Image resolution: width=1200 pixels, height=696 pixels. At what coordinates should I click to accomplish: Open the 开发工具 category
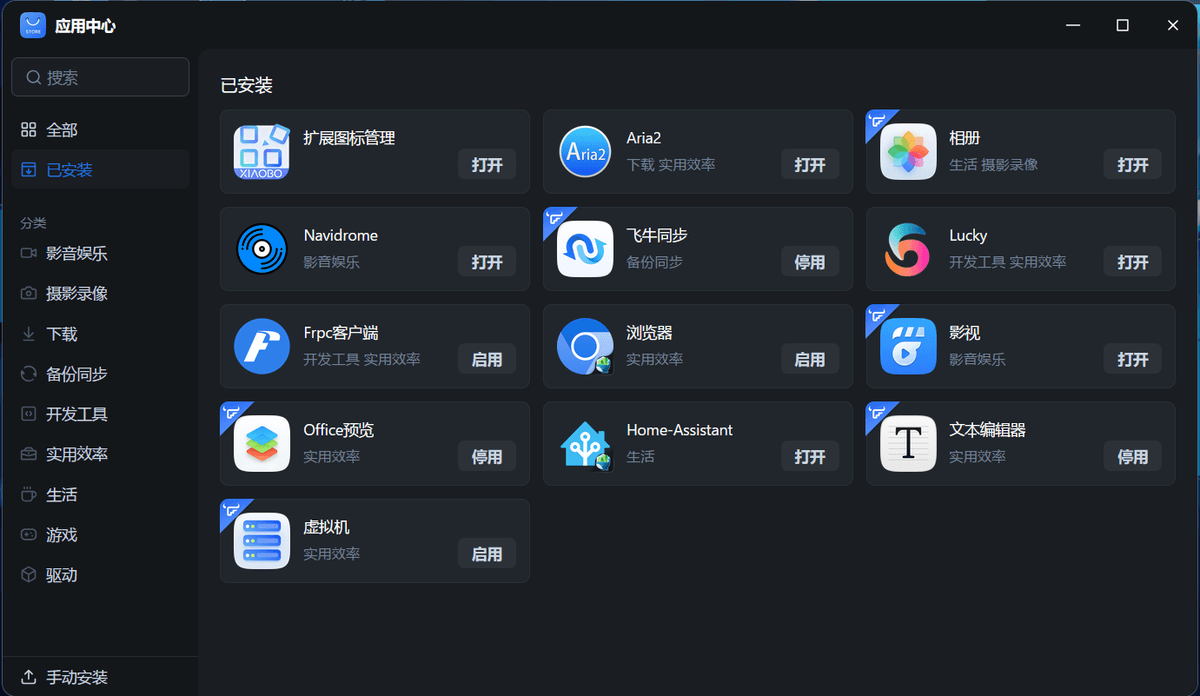tap(76, 414)
